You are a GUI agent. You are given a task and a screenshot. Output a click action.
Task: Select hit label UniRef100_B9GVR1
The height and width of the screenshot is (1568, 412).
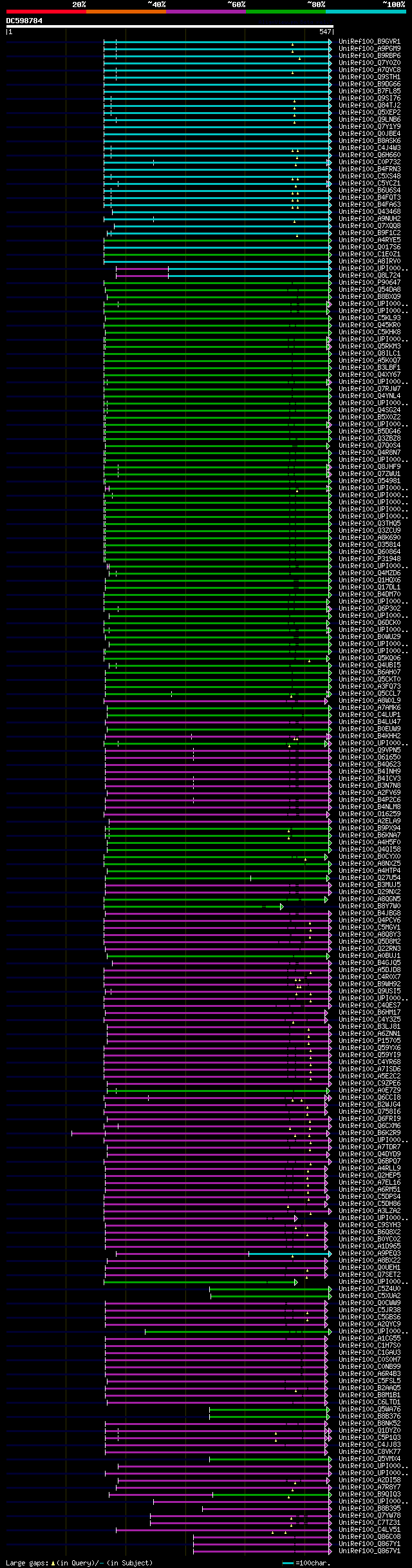(370, 42)
